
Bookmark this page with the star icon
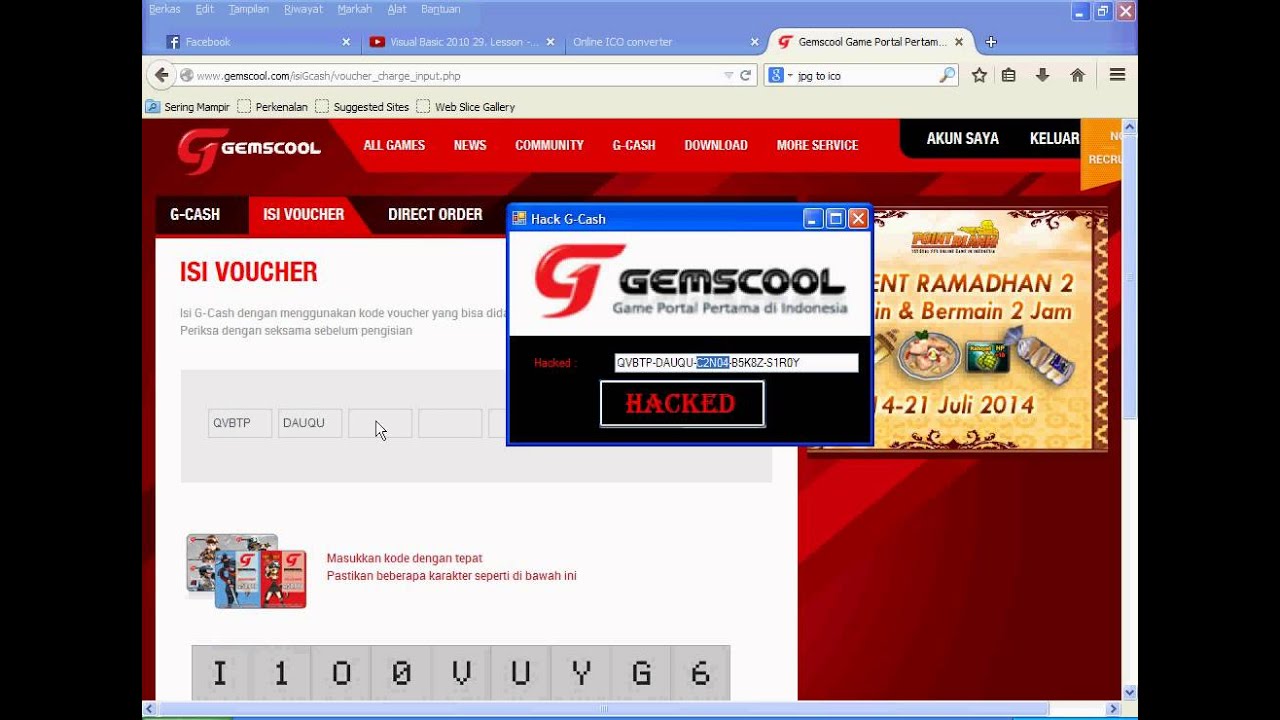(979, 75)
